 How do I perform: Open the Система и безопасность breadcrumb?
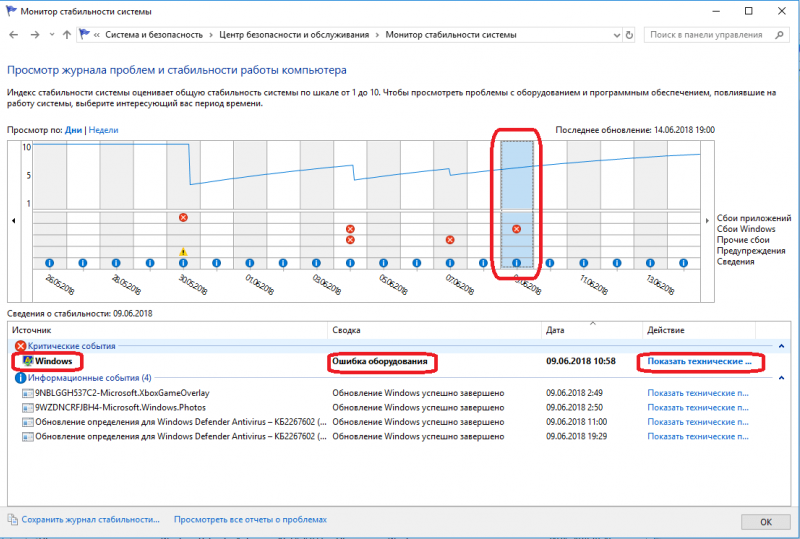pyautogui.click(x=154, y=35)
